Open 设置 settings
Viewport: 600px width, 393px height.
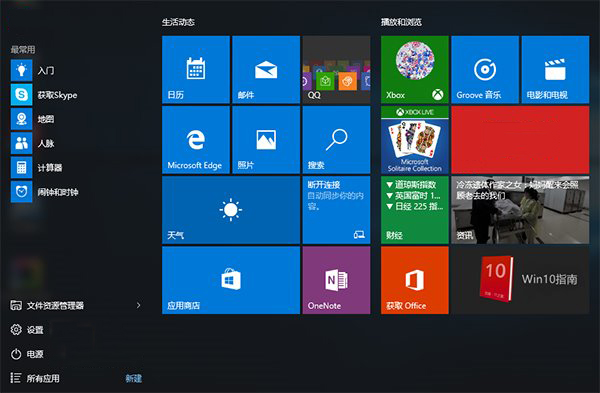[x=27, y=329]
